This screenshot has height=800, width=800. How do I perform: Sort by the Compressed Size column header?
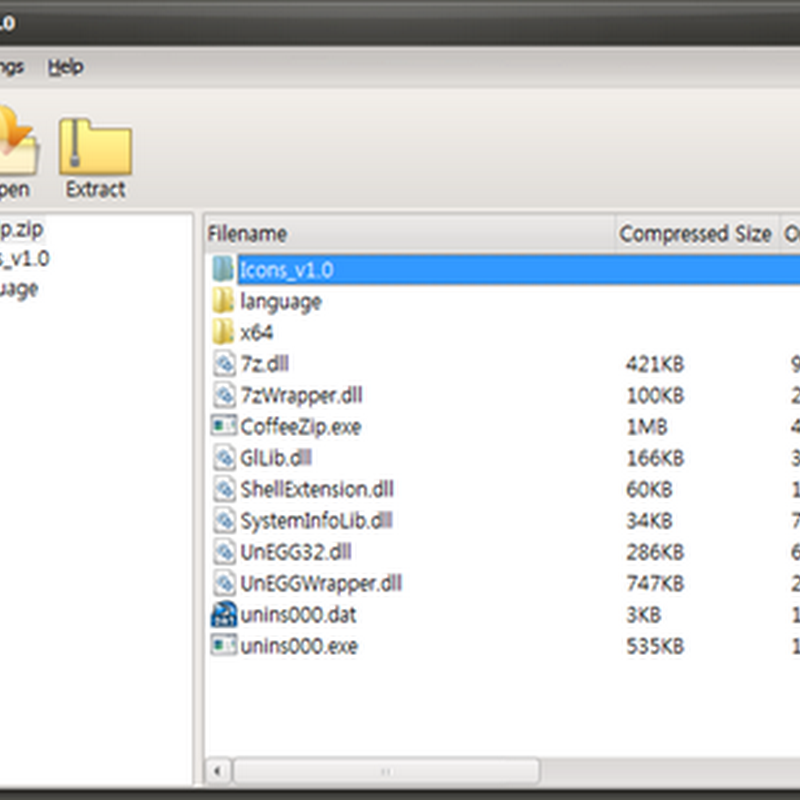pyautogui.click(x=697, y=234)
